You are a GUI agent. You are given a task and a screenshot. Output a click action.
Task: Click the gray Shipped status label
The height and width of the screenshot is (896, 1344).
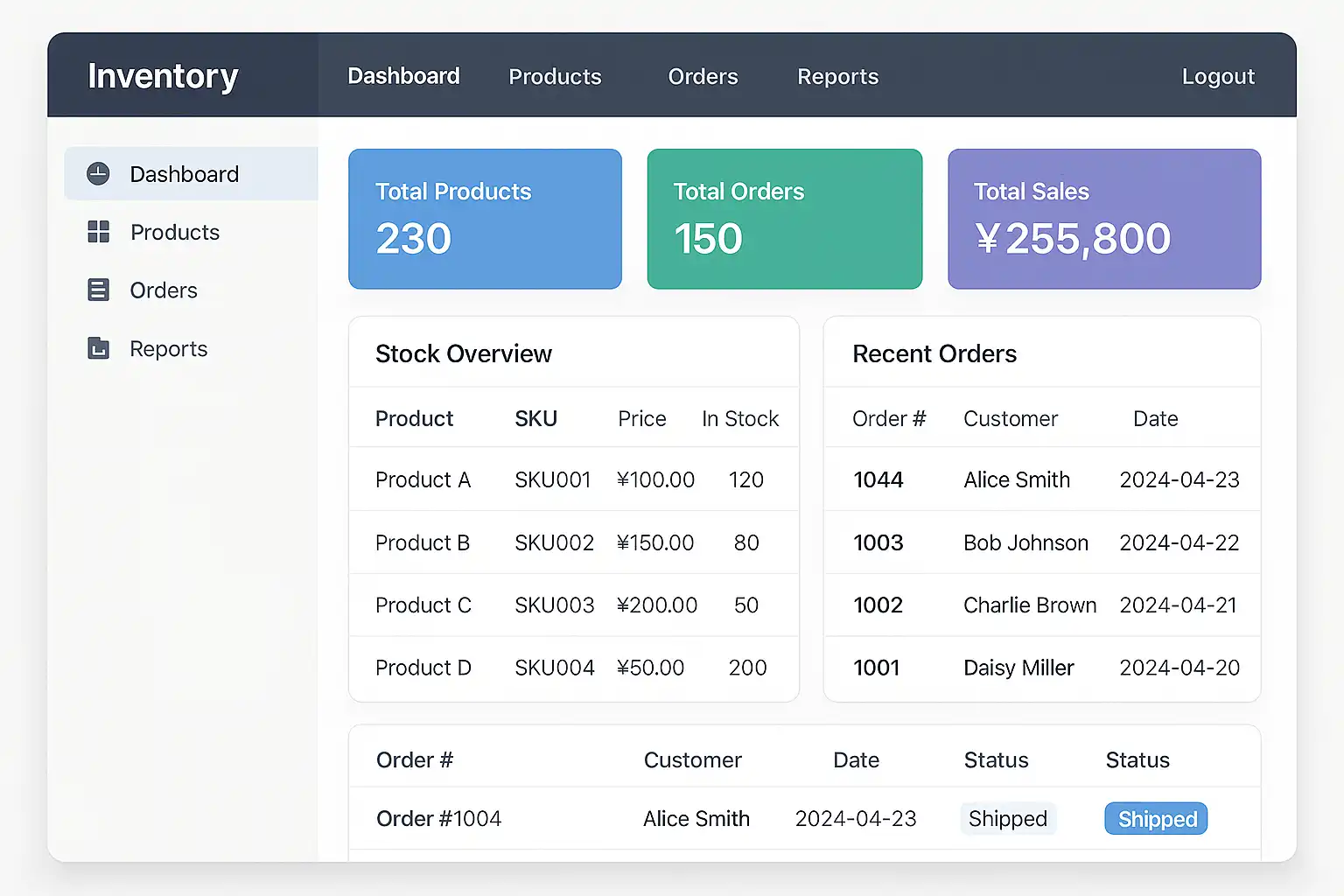point(1007,819)
